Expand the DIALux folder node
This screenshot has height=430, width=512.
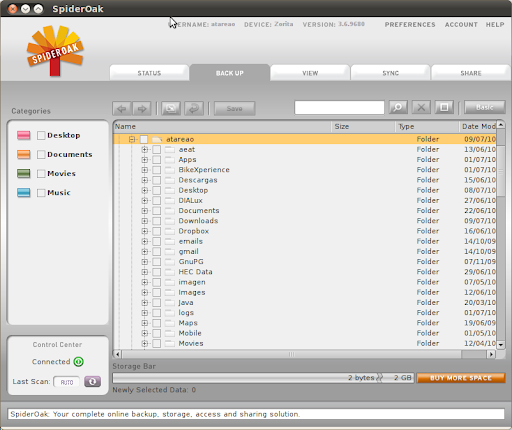coord(145,201)
